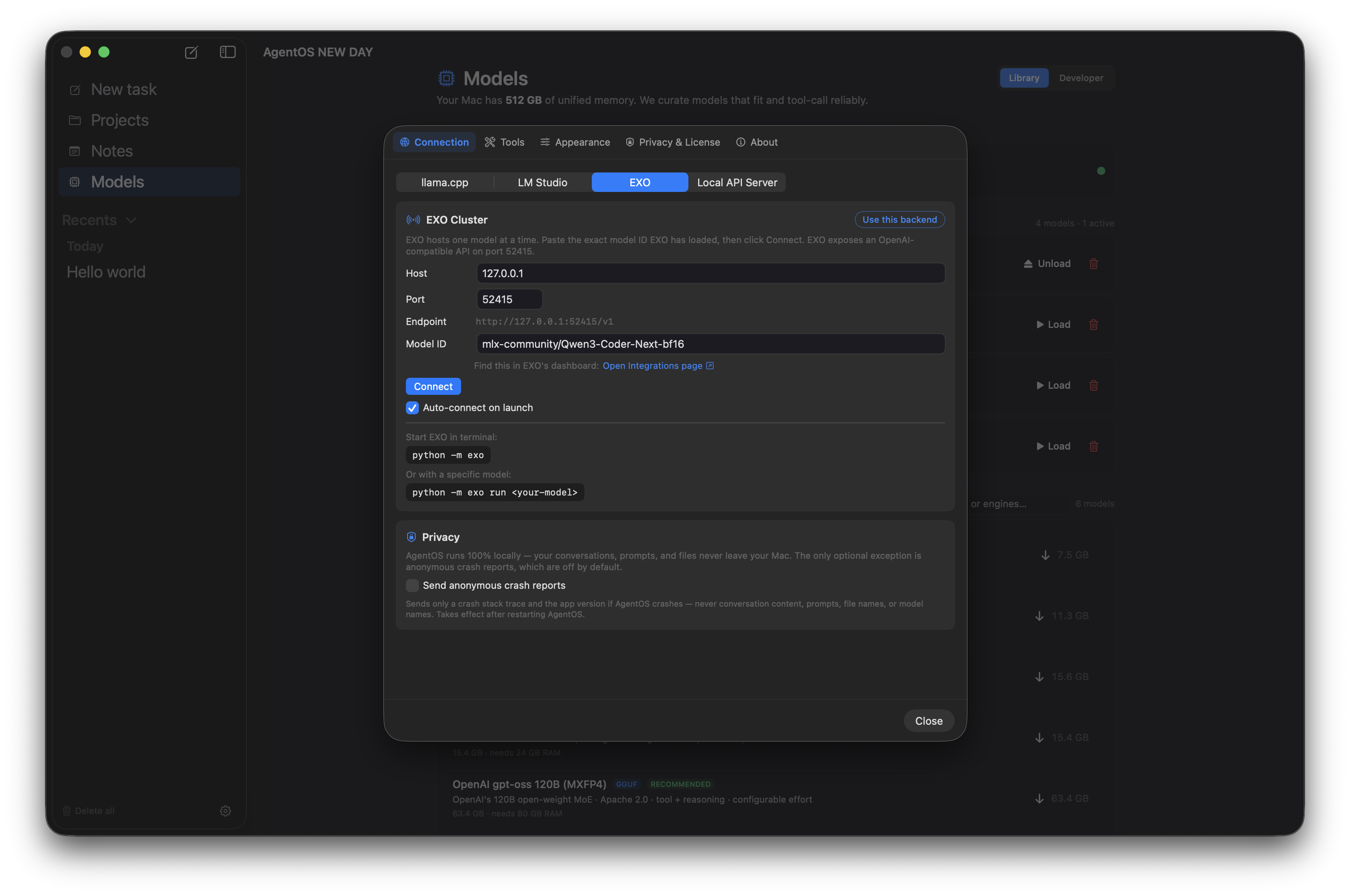Click the green status indicator dot
This screenshot has height=896, width=1350.
tap(1101, 171)
